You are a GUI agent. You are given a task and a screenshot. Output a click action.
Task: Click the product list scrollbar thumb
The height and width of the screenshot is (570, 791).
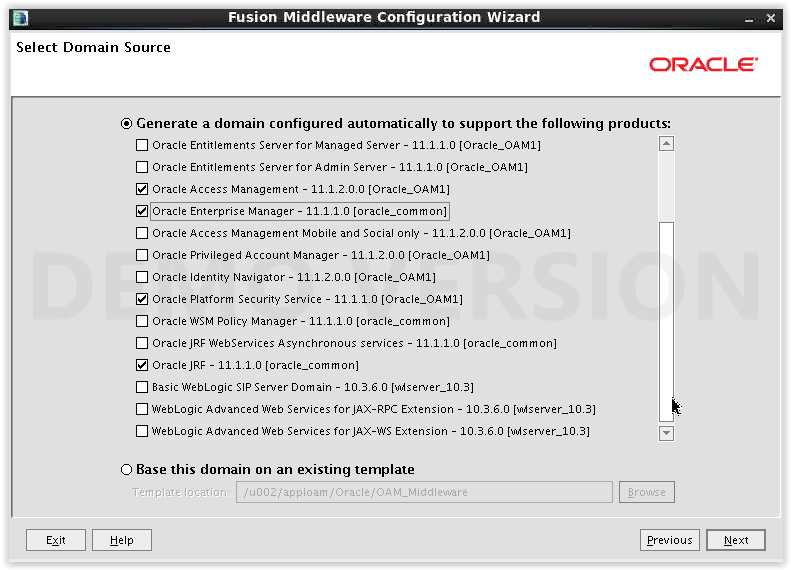[x=666, y=321]
